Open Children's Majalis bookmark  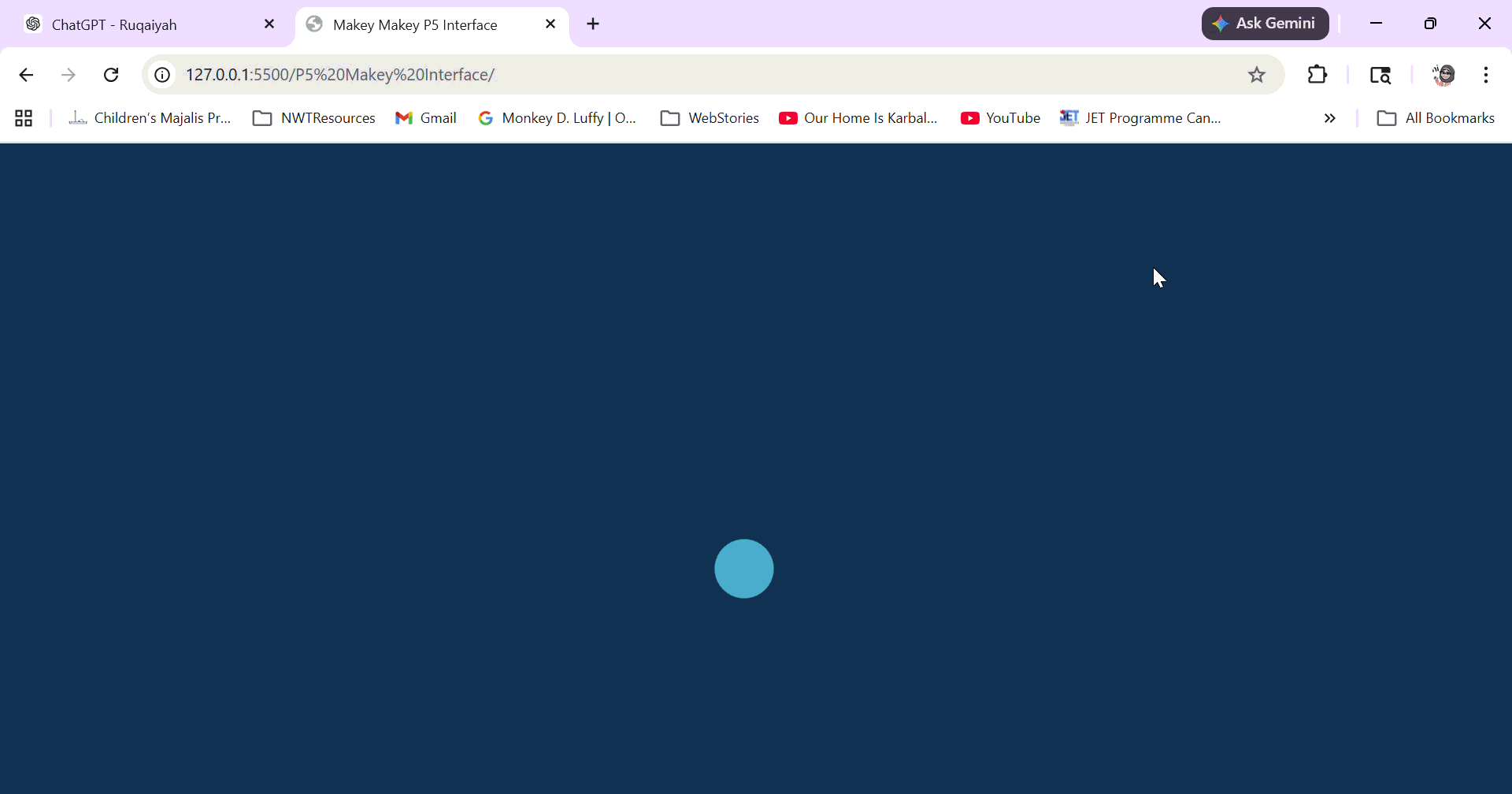click(150, 118)
